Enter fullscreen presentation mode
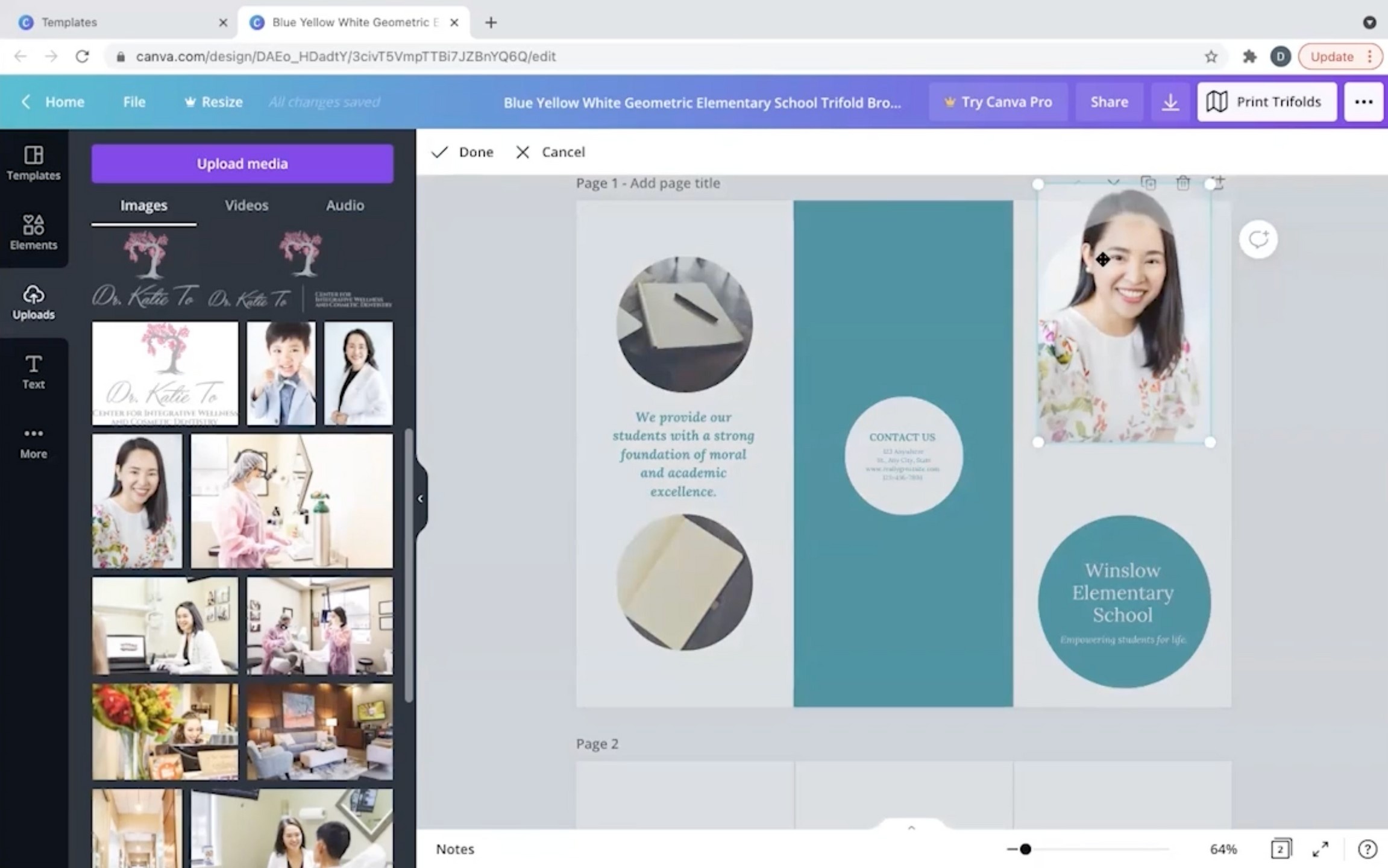Viewport: 1388px width, 868px height. (x=1320, y=849)
